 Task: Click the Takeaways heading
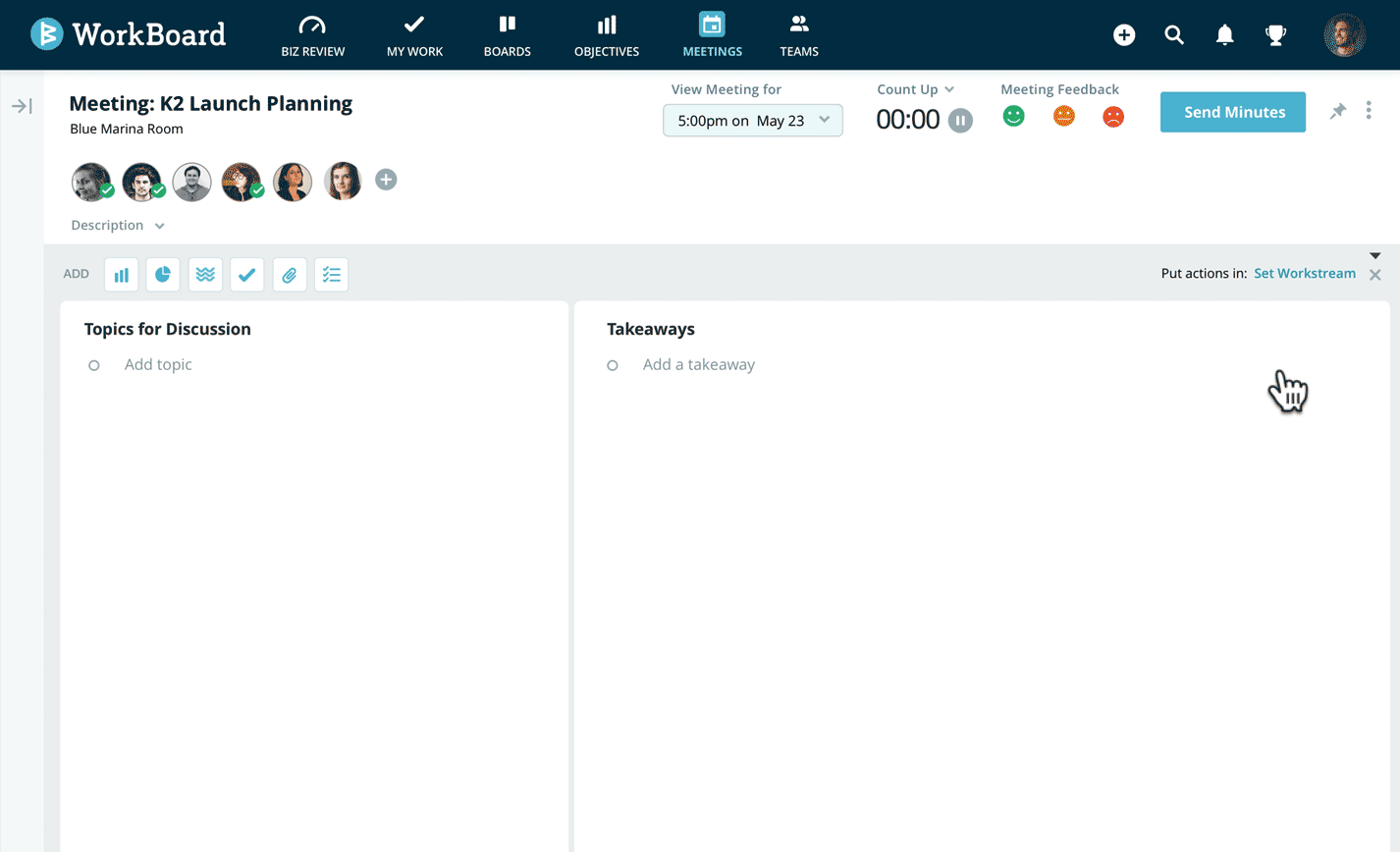pos(651,329)
